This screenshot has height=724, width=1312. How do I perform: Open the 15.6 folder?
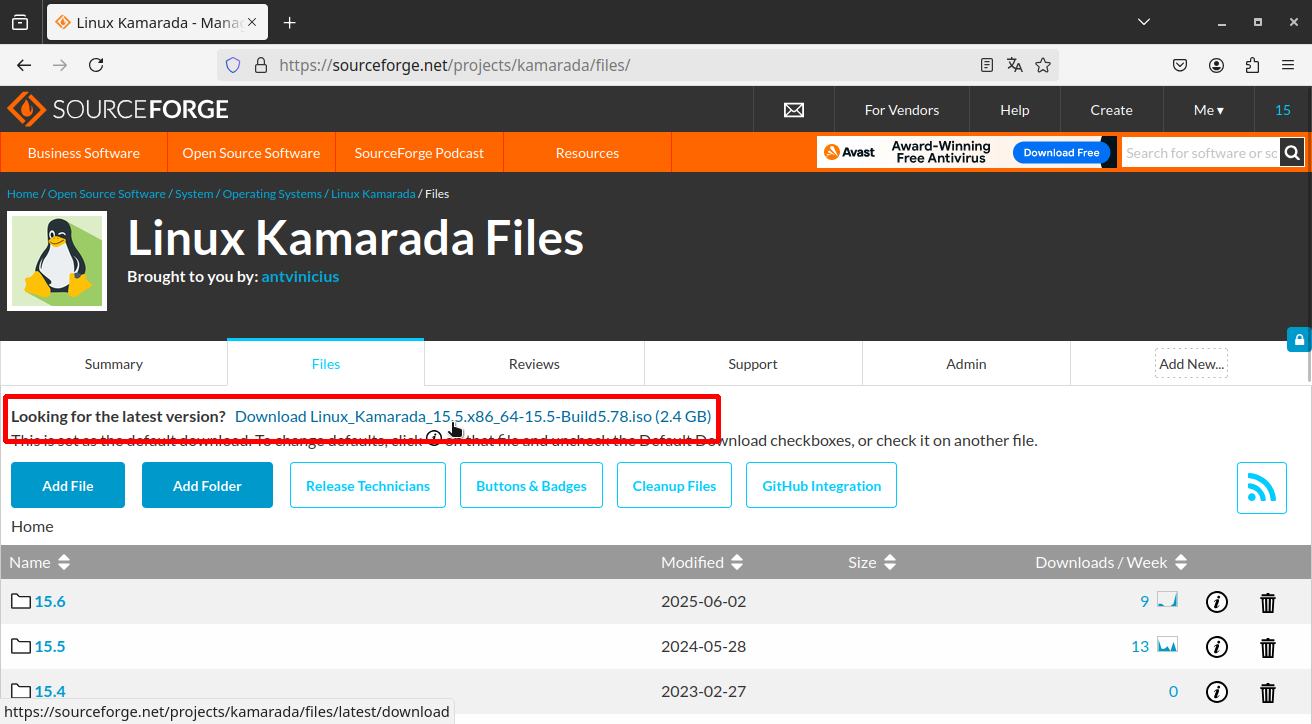[x=50, y=601]
